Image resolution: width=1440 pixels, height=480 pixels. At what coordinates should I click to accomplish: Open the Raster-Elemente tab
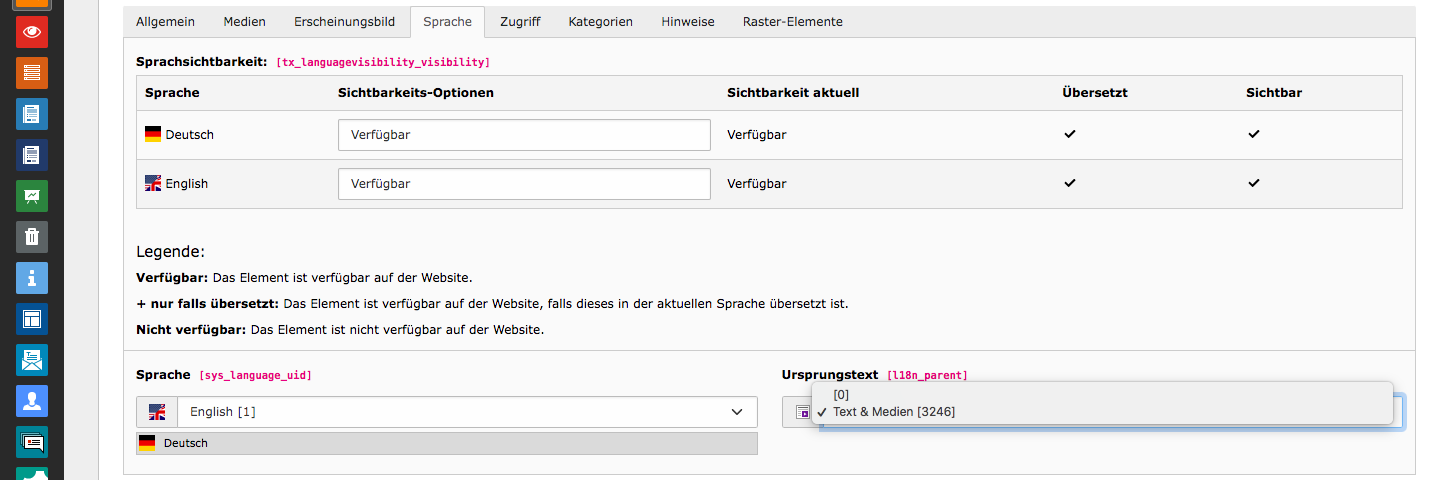coord(793,22)
